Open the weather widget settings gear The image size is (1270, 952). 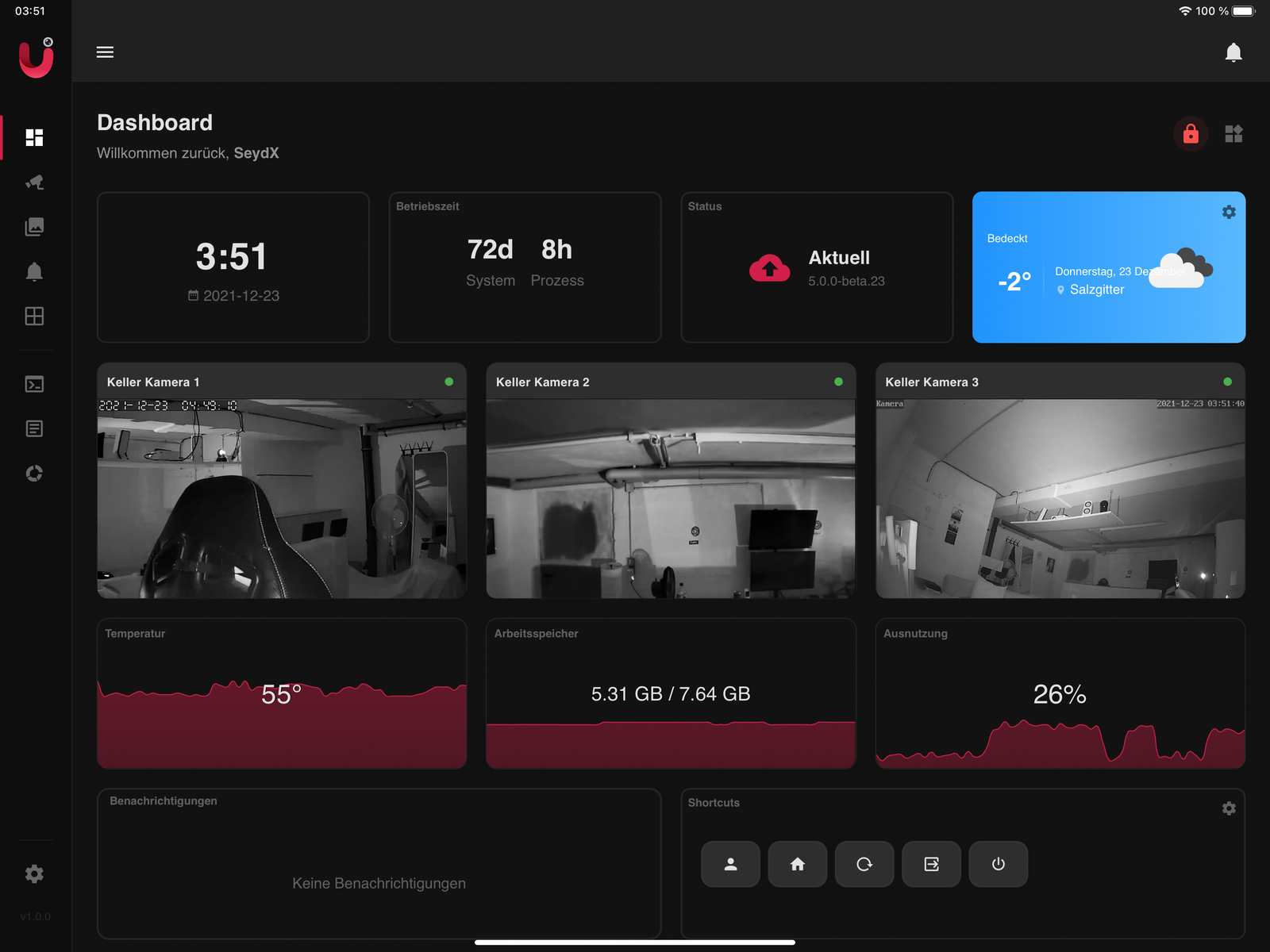(x=1228, y=213)
